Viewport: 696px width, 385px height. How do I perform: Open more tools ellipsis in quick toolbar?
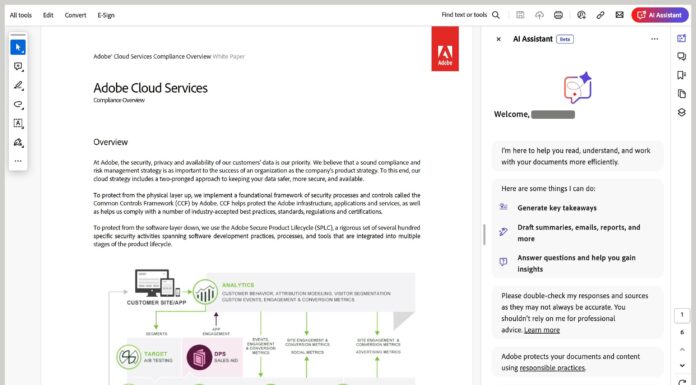tap(18, 161)
